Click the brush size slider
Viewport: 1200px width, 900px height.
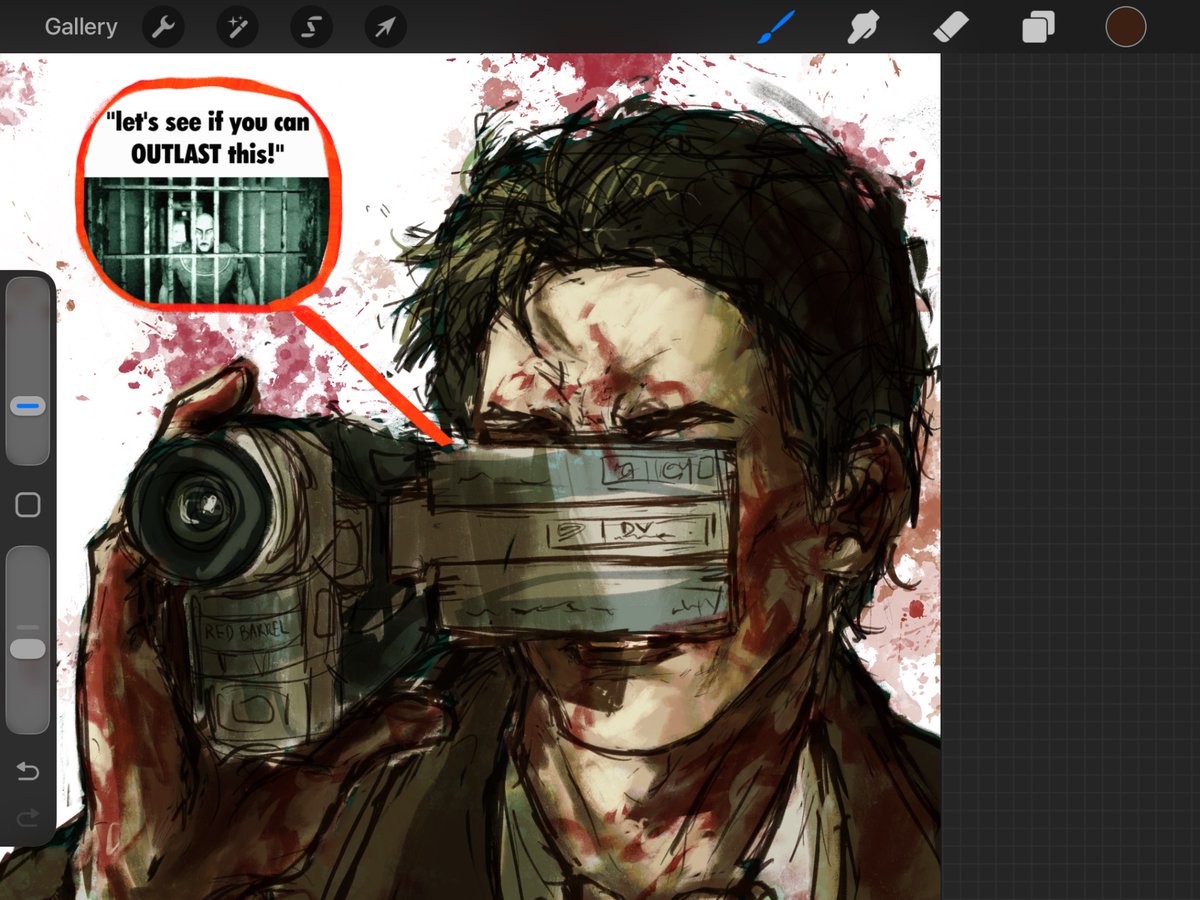28,371
